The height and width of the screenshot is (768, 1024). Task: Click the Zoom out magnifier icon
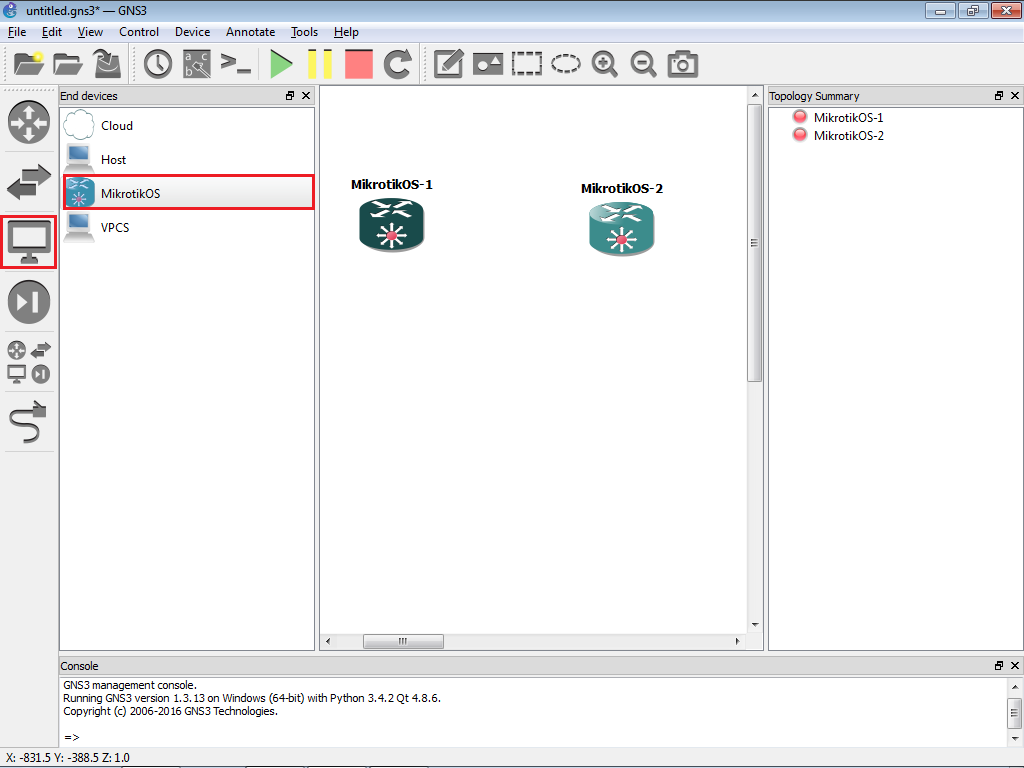point(643,64)
